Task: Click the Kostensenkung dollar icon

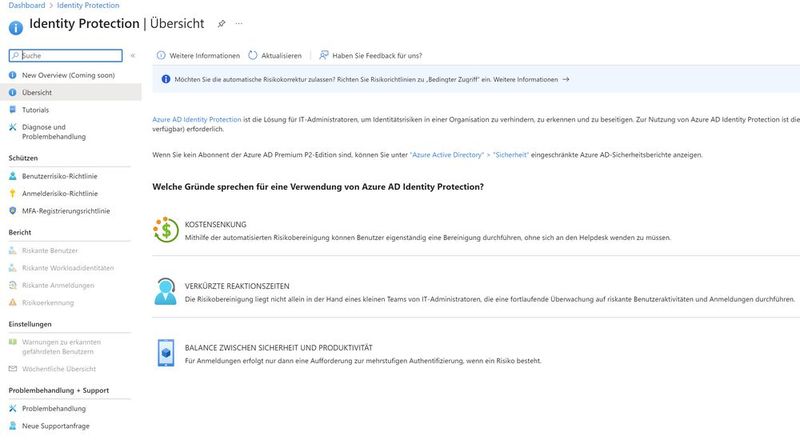Action: coord(165,230)
